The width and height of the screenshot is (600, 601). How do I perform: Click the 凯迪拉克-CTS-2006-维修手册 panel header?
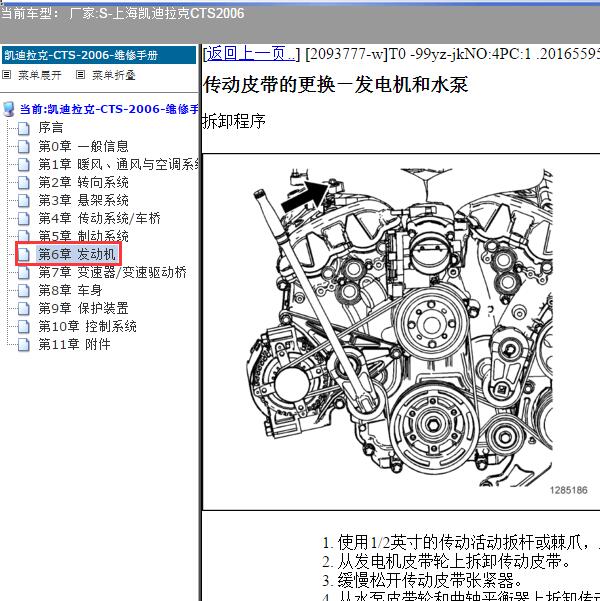99,55
